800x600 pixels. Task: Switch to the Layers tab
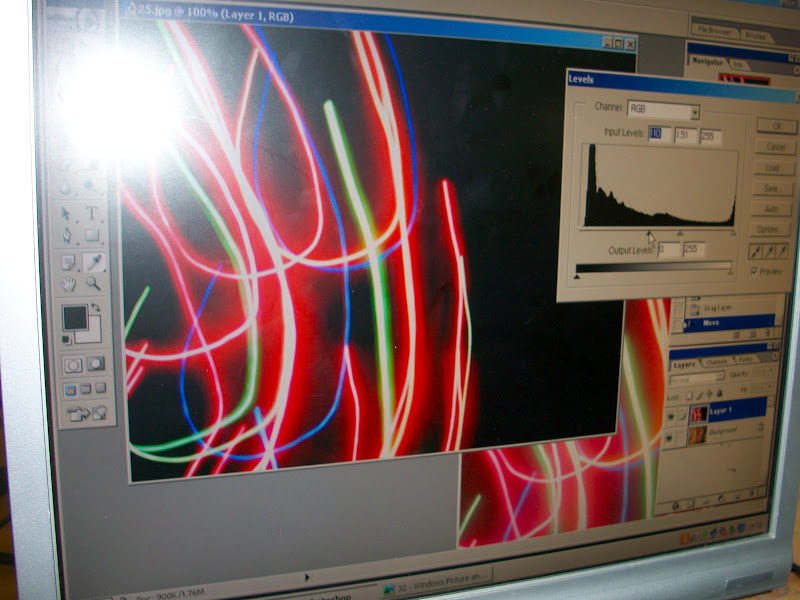pos(684,365)
